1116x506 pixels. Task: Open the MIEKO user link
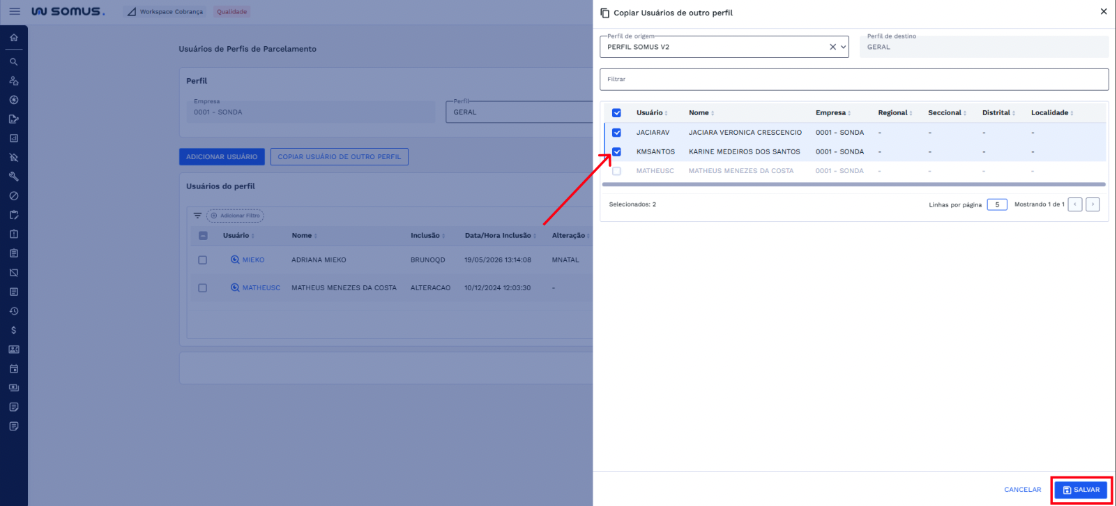253,260
